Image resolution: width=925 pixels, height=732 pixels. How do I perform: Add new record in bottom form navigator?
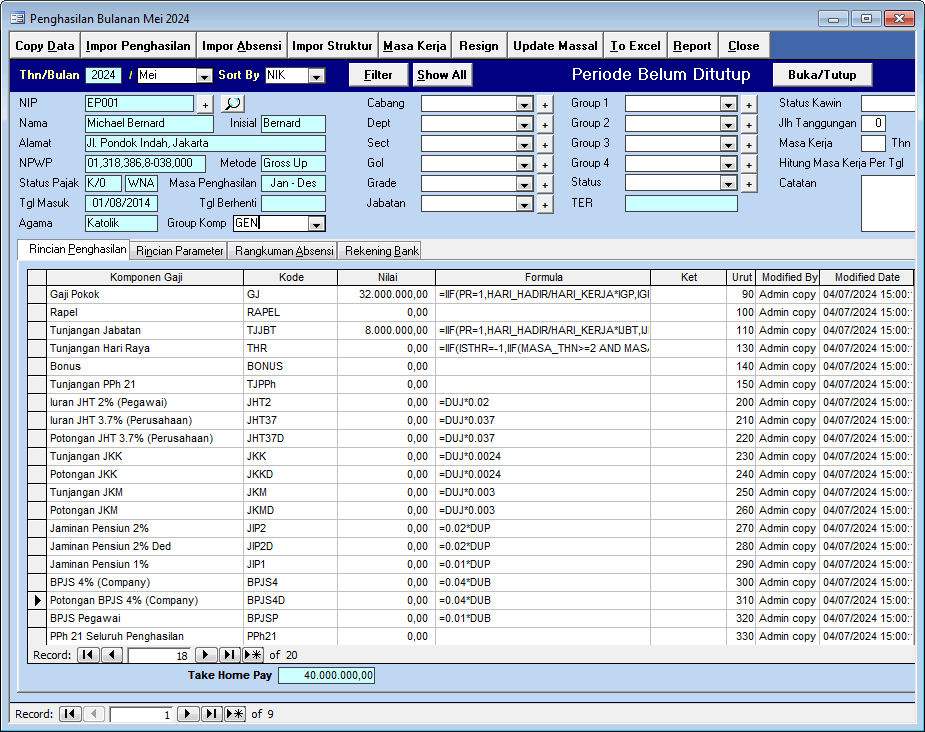coord(235,714)
